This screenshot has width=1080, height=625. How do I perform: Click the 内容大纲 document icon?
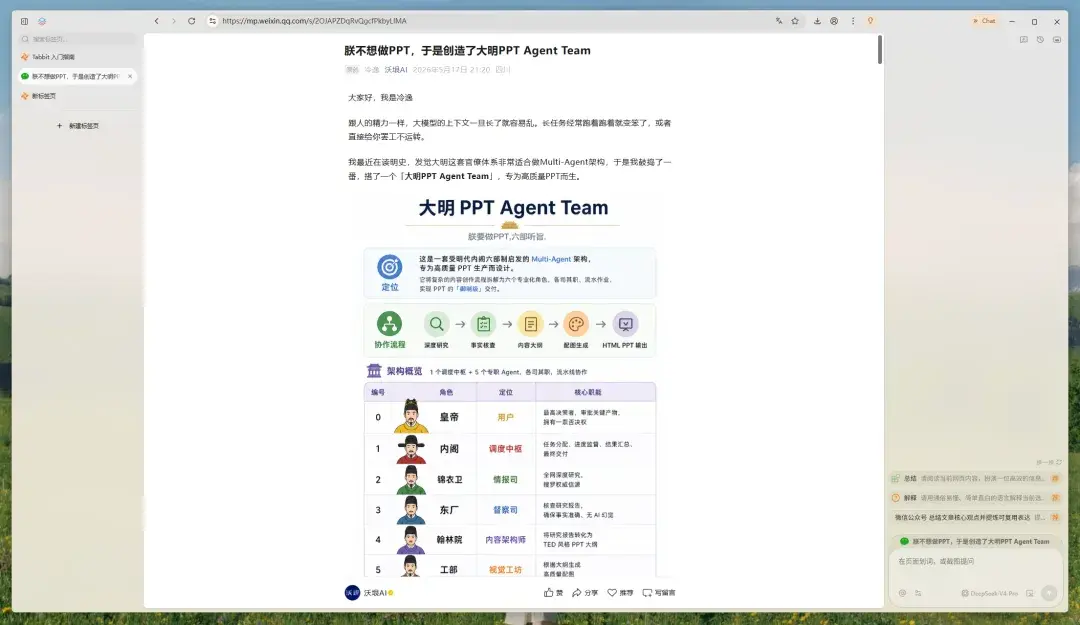click(x=530, y=324)
